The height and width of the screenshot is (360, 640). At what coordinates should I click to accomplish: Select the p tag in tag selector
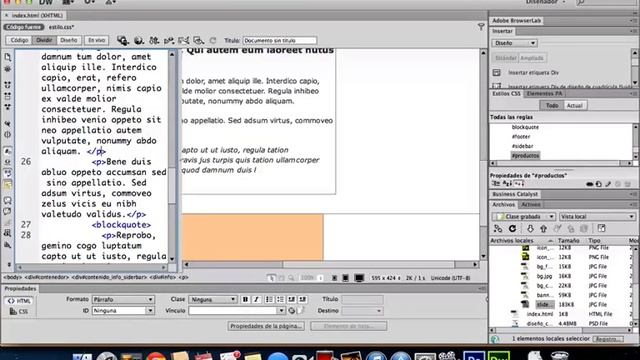pyautogui.click(x=183, y=278)
